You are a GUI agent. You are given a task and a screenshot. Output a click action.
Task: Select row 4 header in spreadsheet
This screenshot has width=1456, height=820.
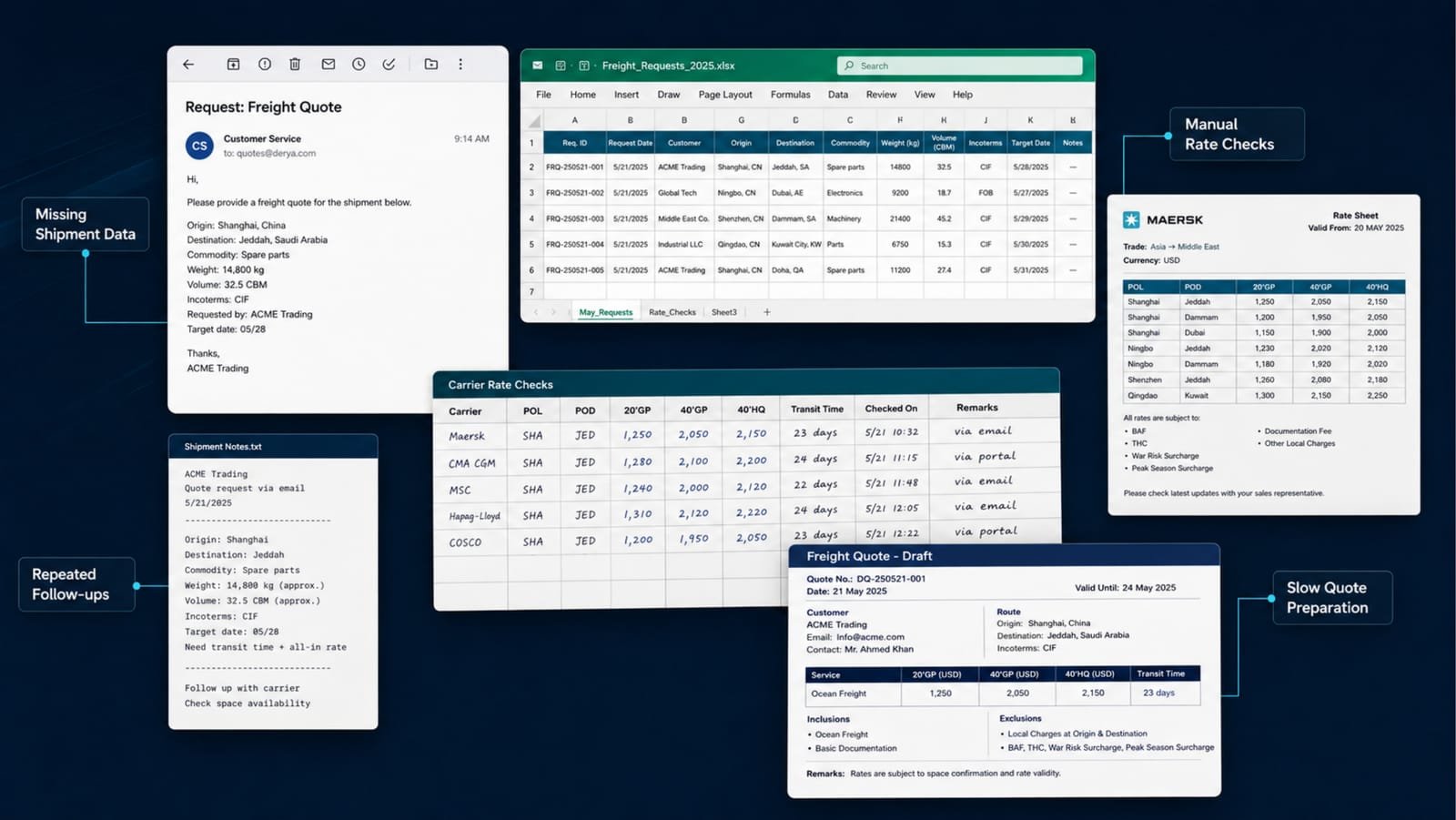point(531,218)
